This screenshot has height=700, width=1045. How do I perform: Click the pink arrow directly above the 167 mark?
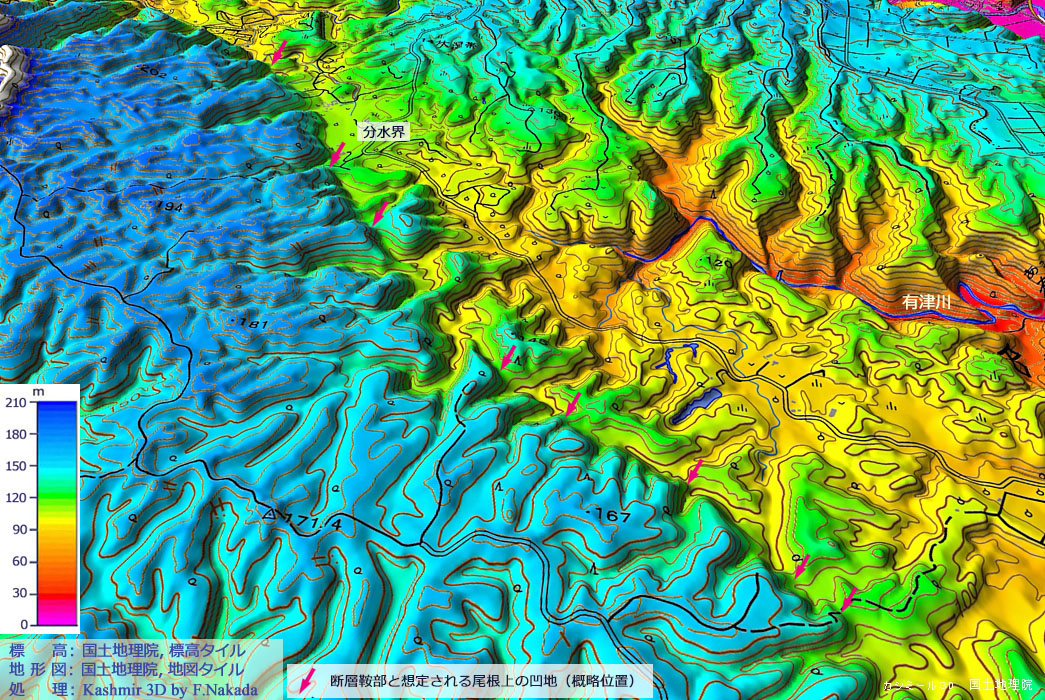573,403
